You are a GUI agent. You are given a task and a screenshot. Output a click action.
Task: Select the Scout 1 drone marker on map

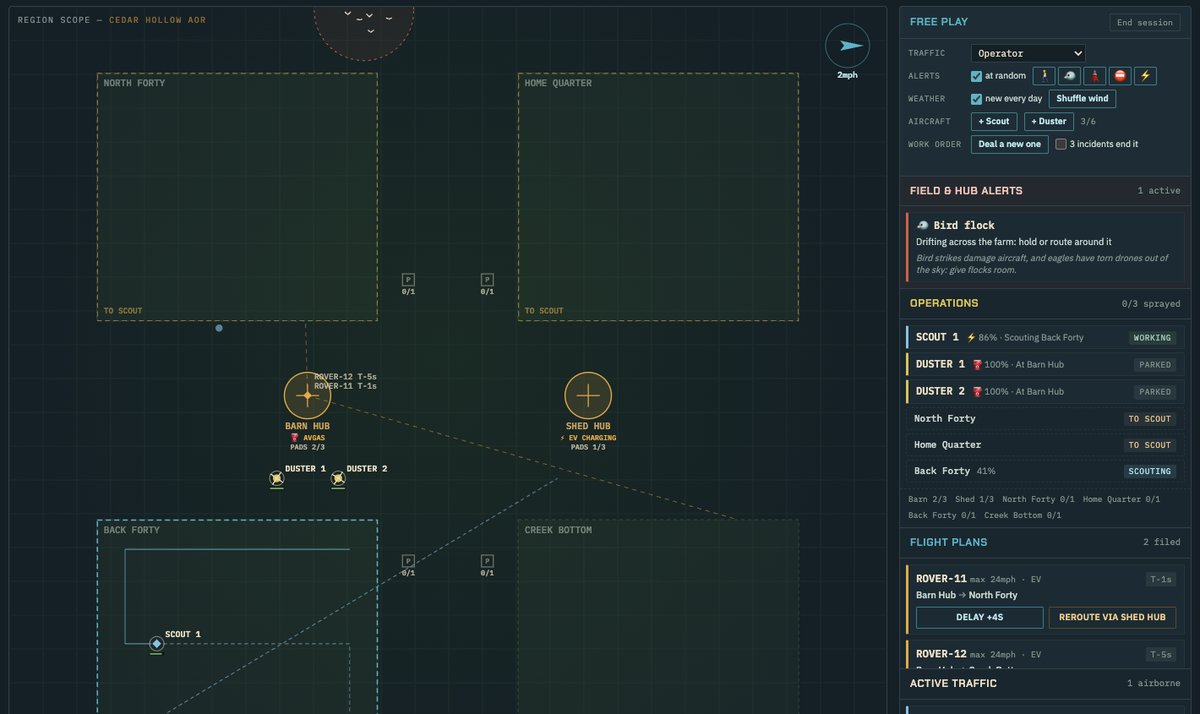[156, 644]
